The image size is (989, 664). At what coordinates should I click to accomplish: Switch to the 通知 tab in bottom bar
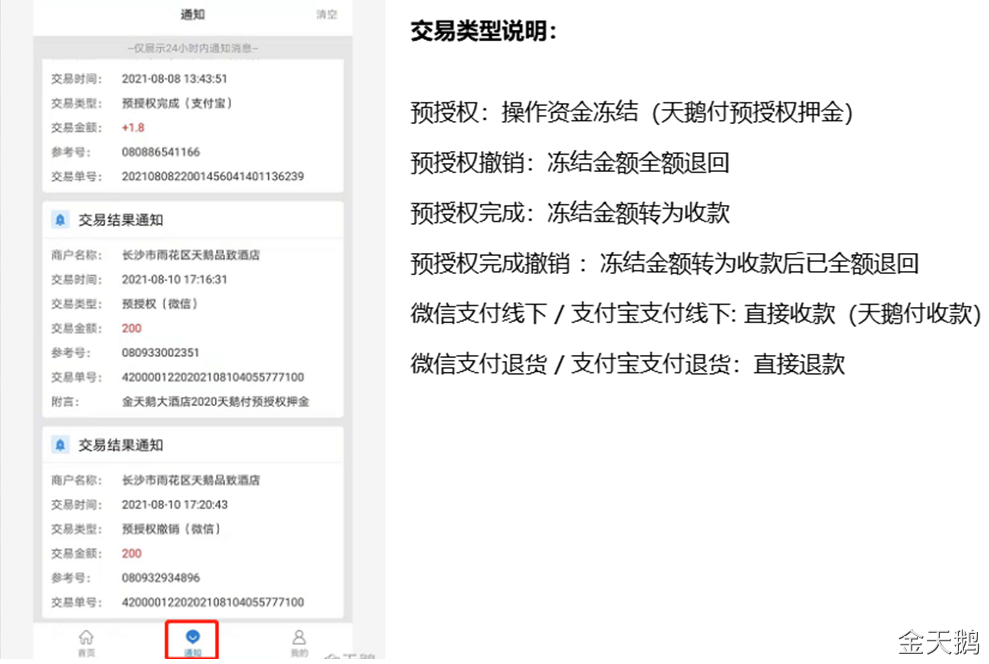tap(192, 642)
